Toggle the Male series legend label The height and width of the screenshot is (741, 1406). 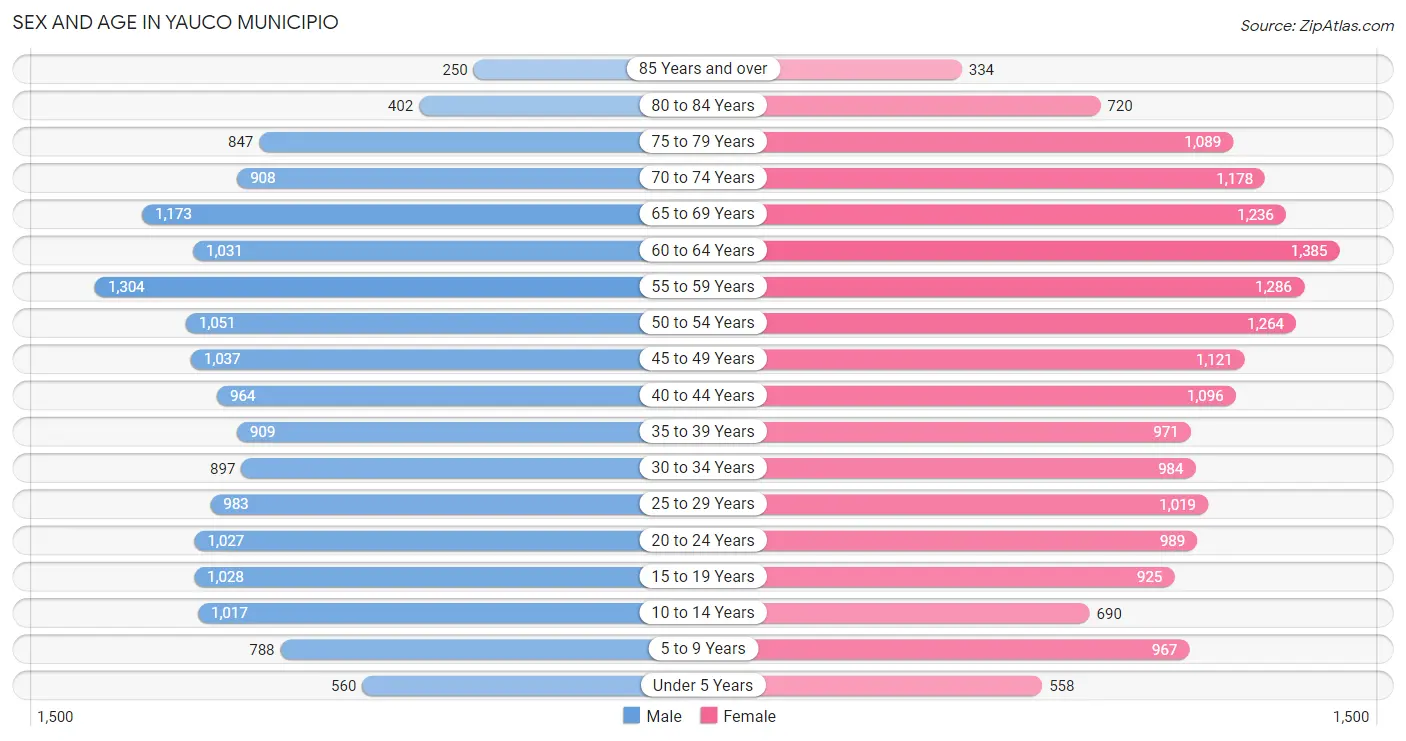pos(664,716)
